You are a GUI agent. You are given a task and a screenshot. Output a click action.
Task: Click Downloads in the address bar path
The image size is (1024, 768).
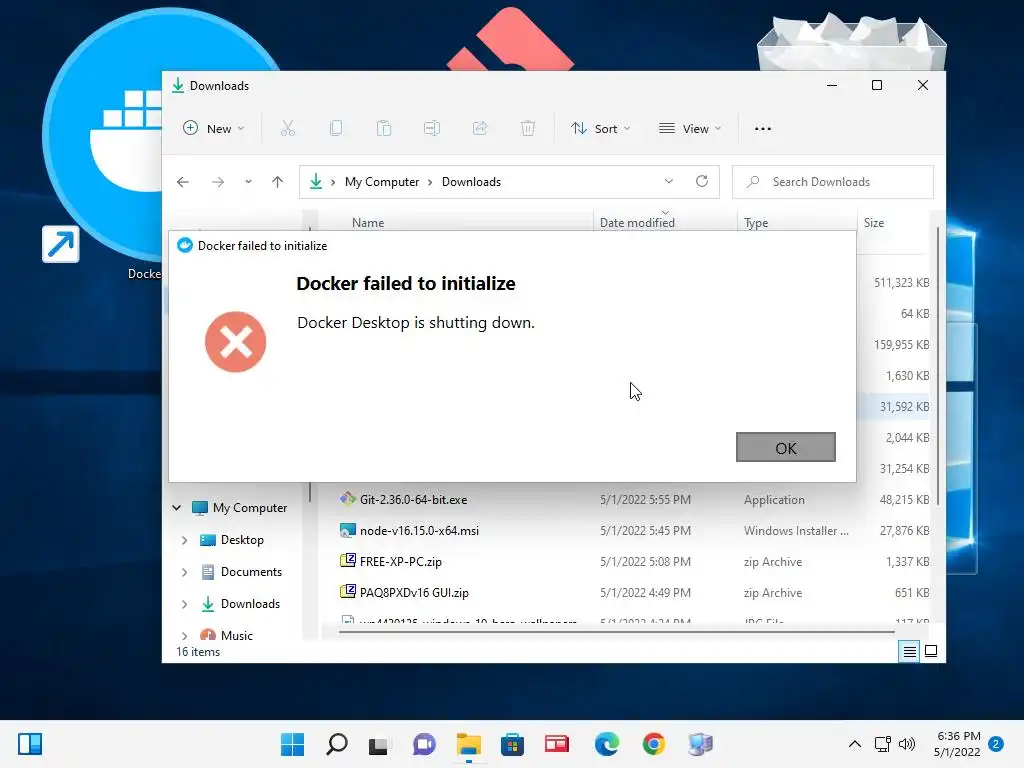click(472, 182)
